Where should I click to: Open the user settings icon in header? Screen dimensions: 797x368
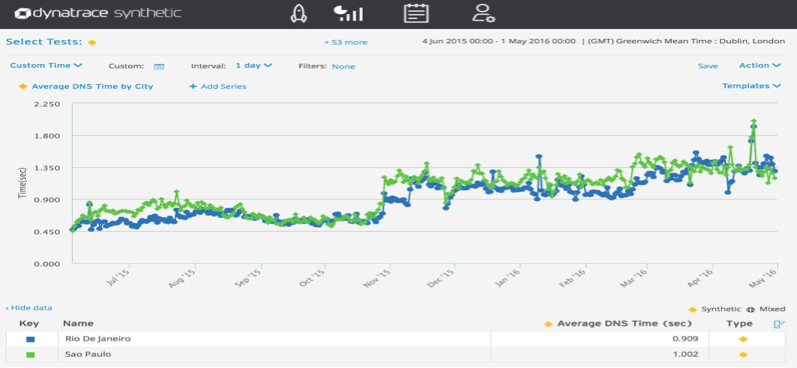coord(483,14)
